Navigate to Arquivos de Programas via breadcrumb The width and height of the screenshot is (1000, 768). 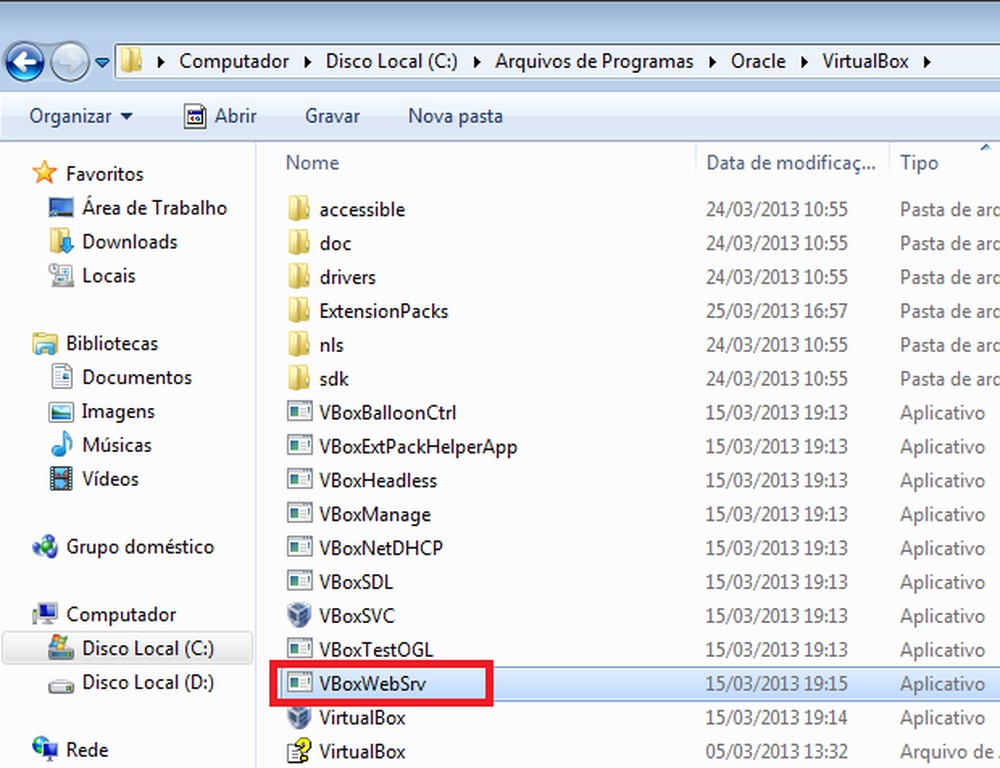click(594, 61)
